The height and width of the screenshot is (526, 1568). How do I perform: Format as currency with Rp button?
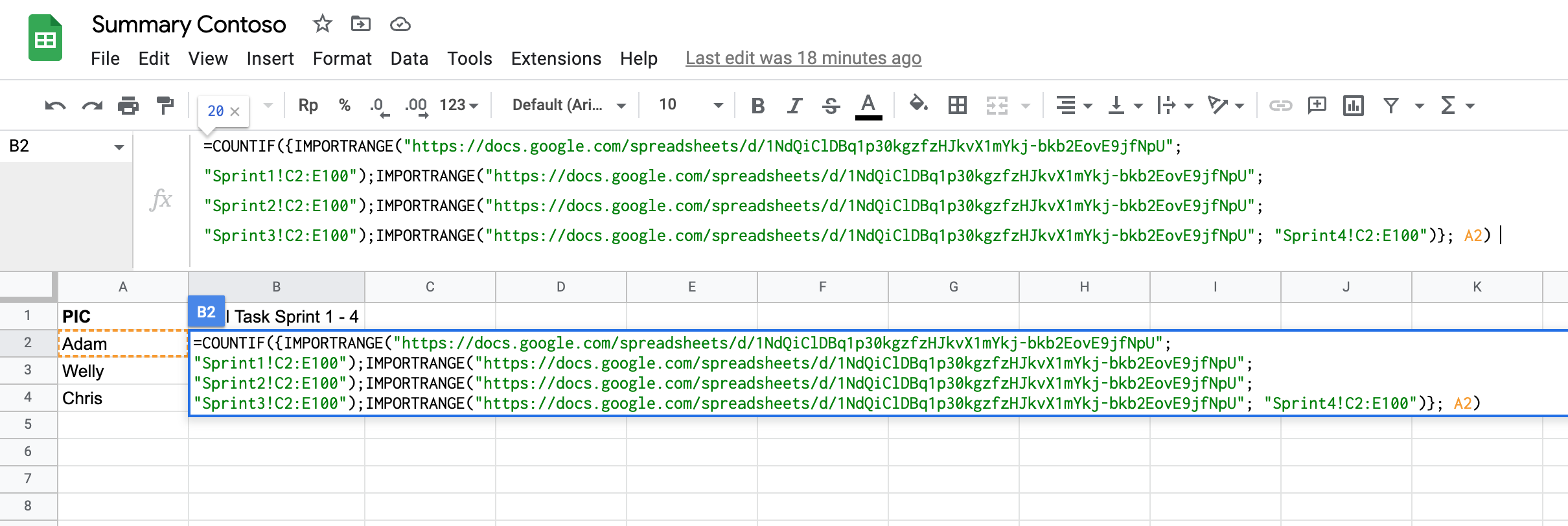pos(308,105)
